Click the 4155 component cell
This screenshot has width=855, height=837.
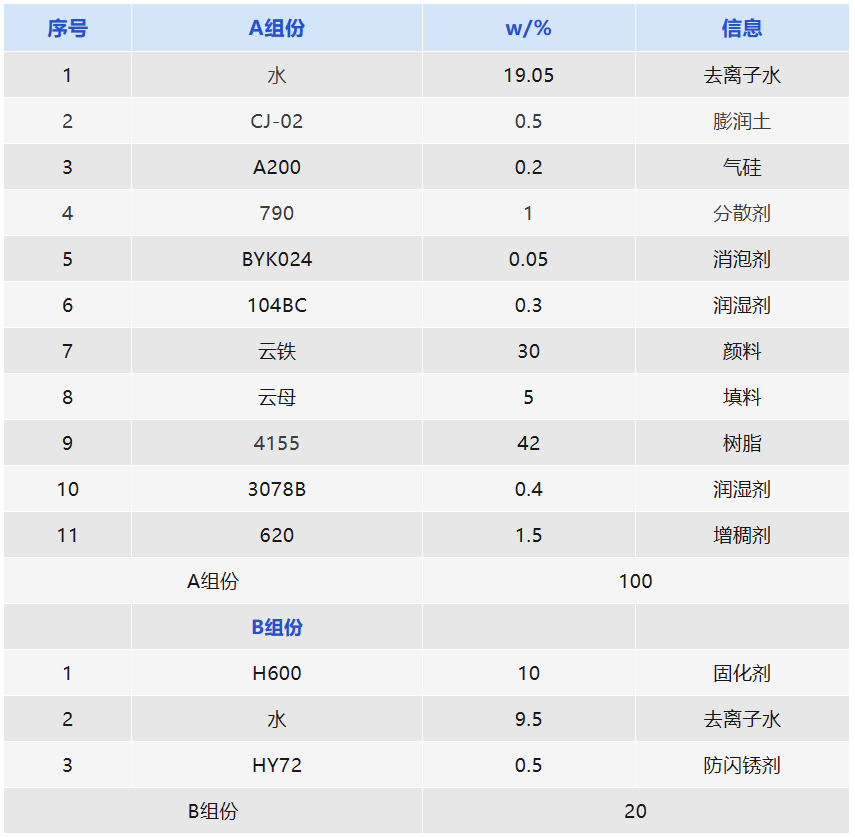pyautogui.click(x=276, y=443)
